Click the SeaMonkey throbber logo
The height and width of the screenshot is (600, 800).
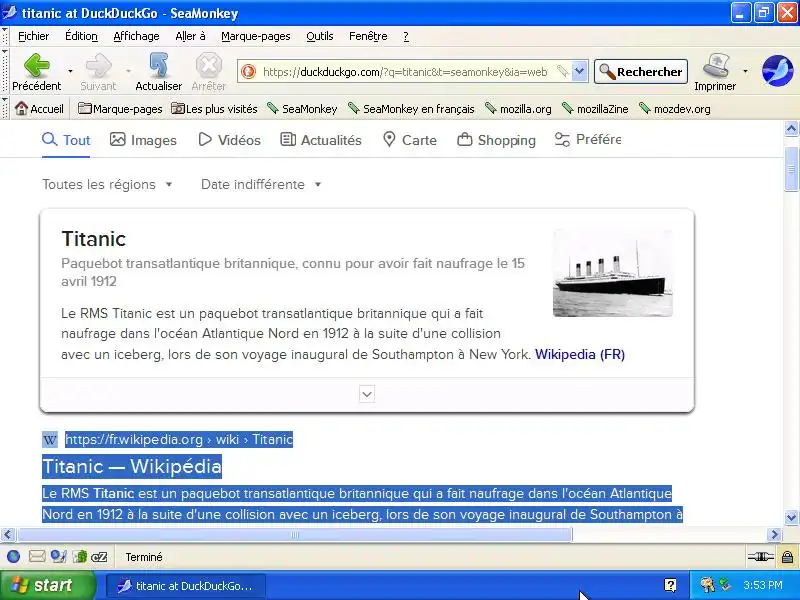coord(778,71)
